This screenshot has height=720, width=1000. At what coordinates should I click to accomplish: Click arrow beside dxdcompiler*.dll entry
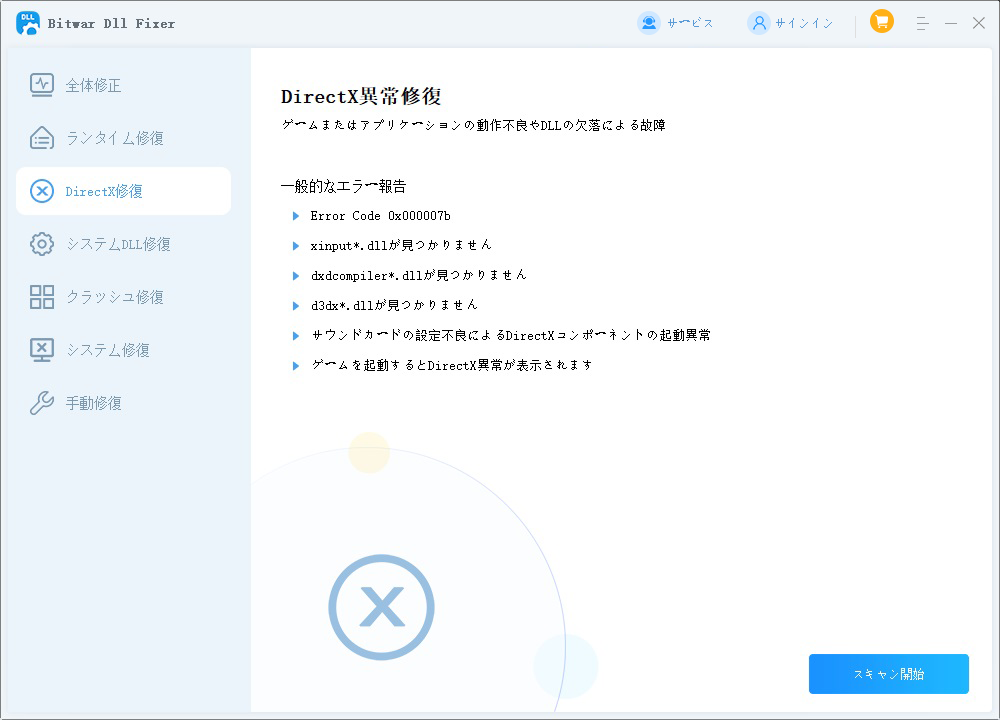tap(296, 276)
